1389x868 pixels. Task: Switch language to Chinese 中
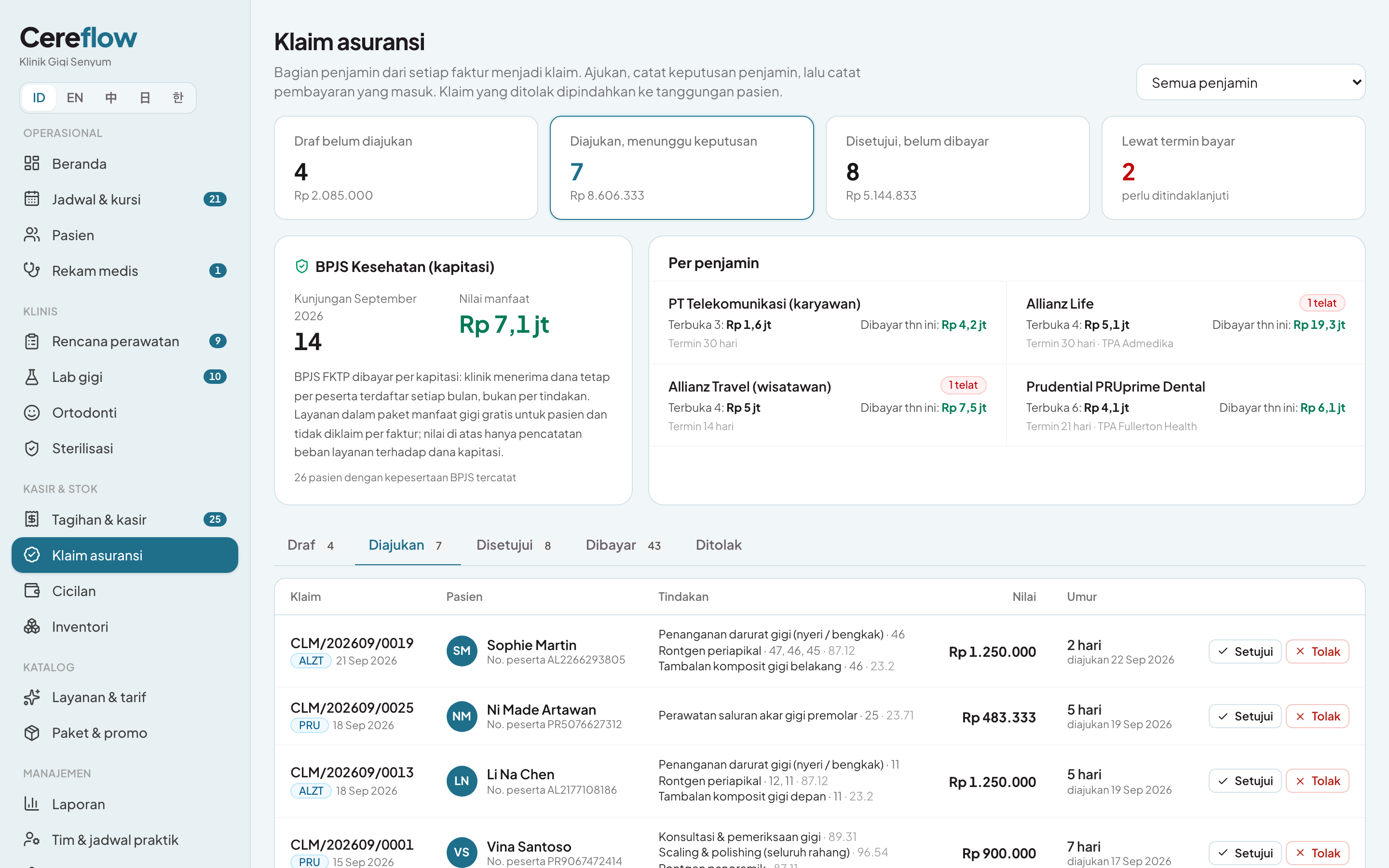(x=111, y=97)
